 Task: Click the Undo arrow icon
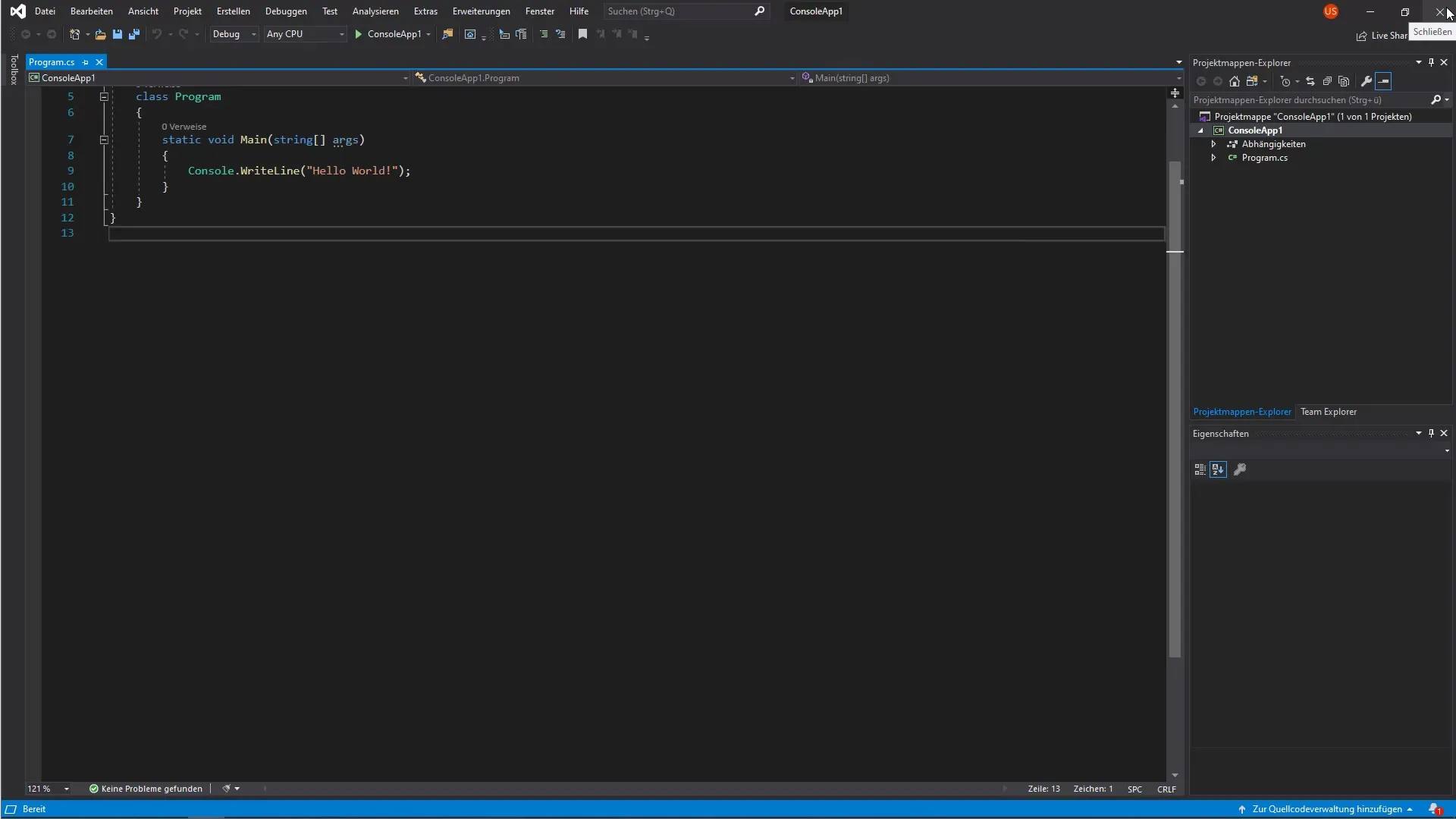pos(157,34)
